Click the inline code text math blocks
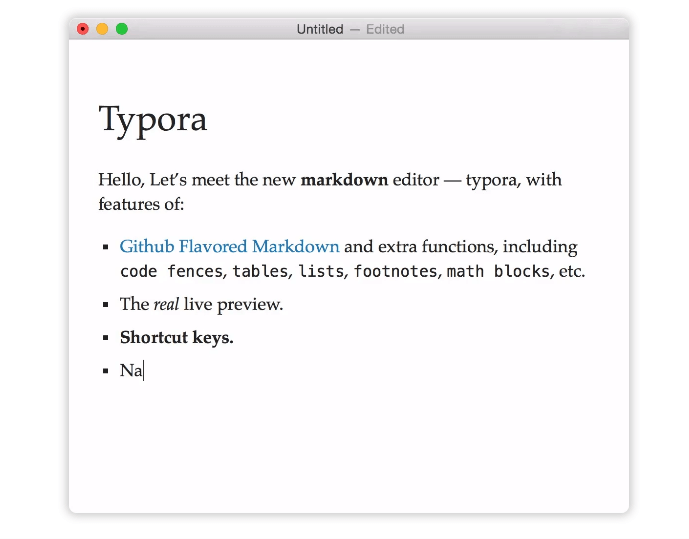This screenshot has width=689, height=539. click(498, 271)
